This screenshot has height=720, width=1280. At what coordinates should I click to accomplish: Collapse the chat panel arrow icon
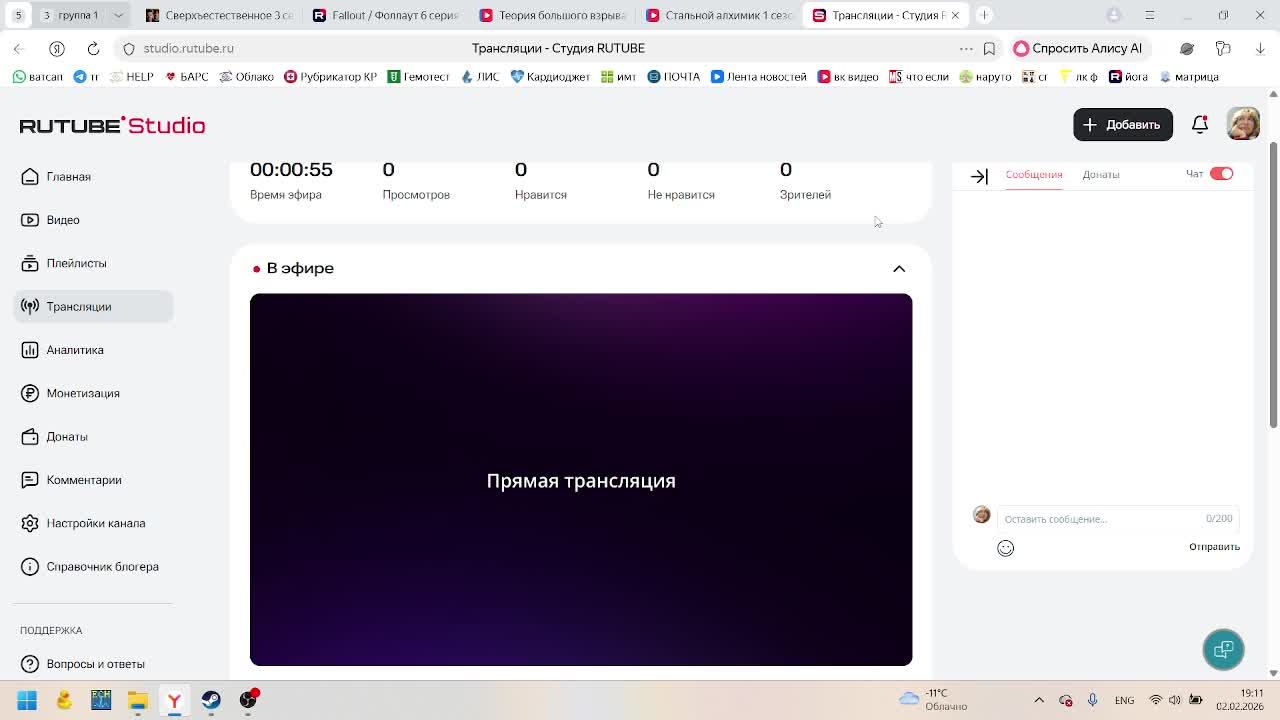click(x=979, y=176)
